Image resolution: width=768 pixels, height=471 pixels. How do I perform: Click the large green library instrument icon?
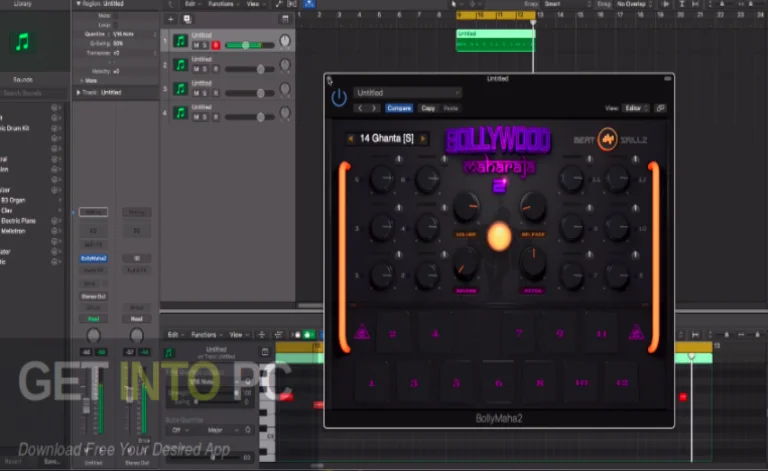pyautogui.click(x=22, y=42)
